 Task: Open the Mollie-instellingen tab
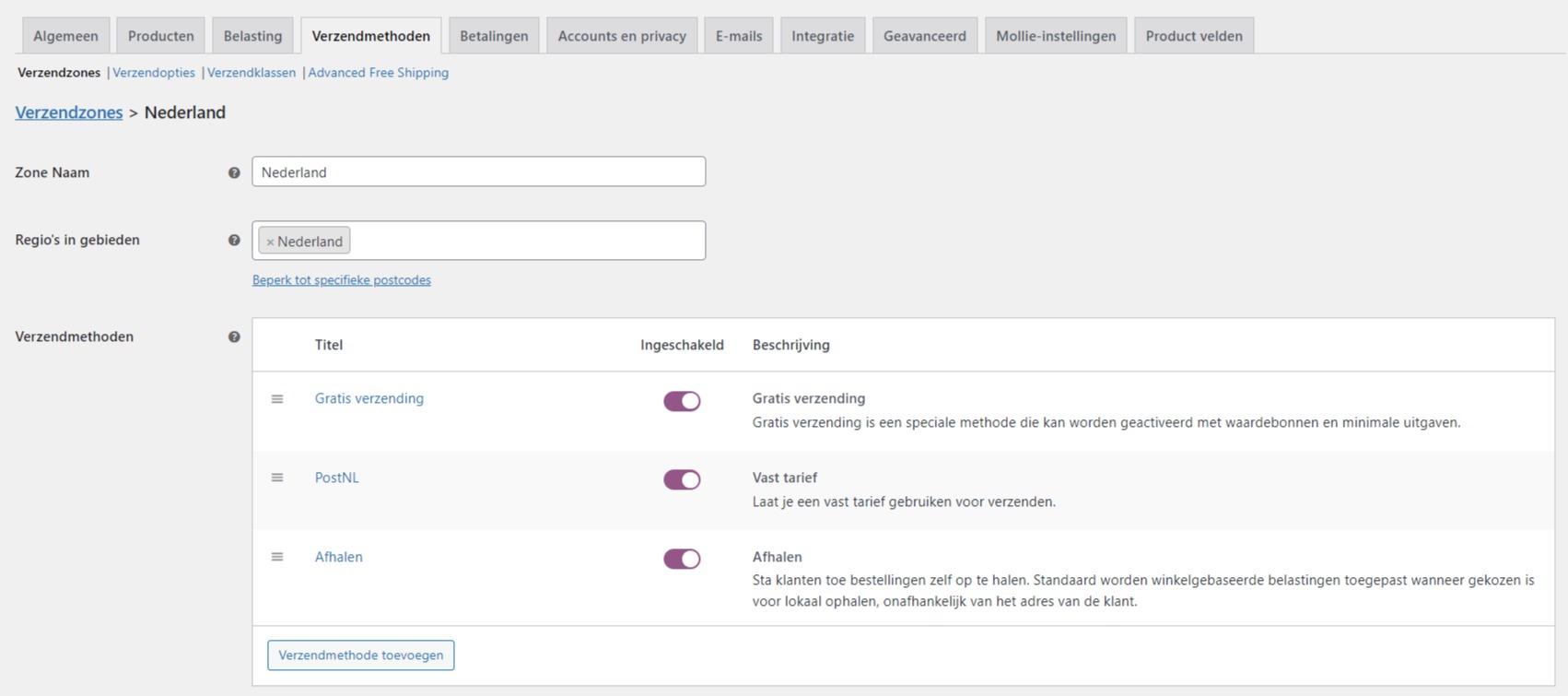click(1056, 36)
